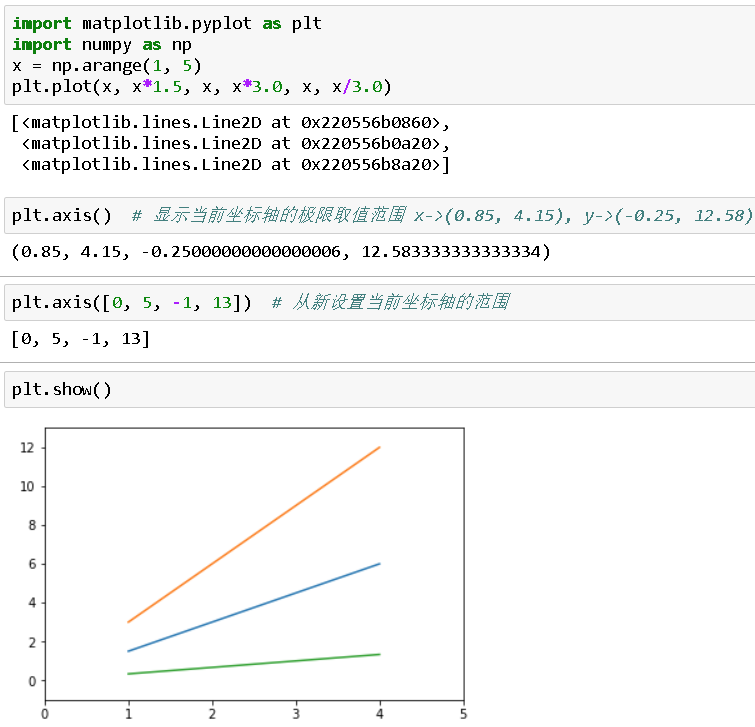Click the y-axis tick label 10
Viewport: 755px width, 727px height.
[x=27, y=487]
